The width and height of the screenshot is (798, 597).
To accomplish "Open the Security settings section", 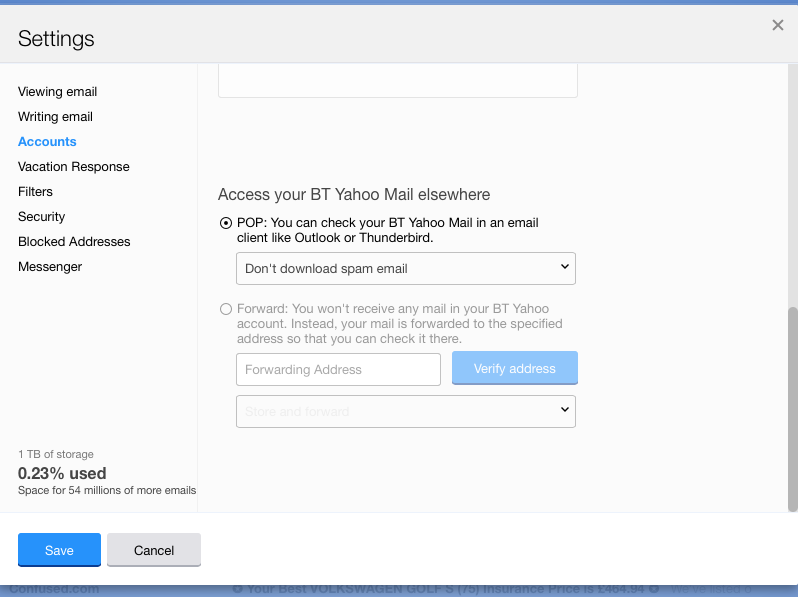I will click(x=41, y=217).
